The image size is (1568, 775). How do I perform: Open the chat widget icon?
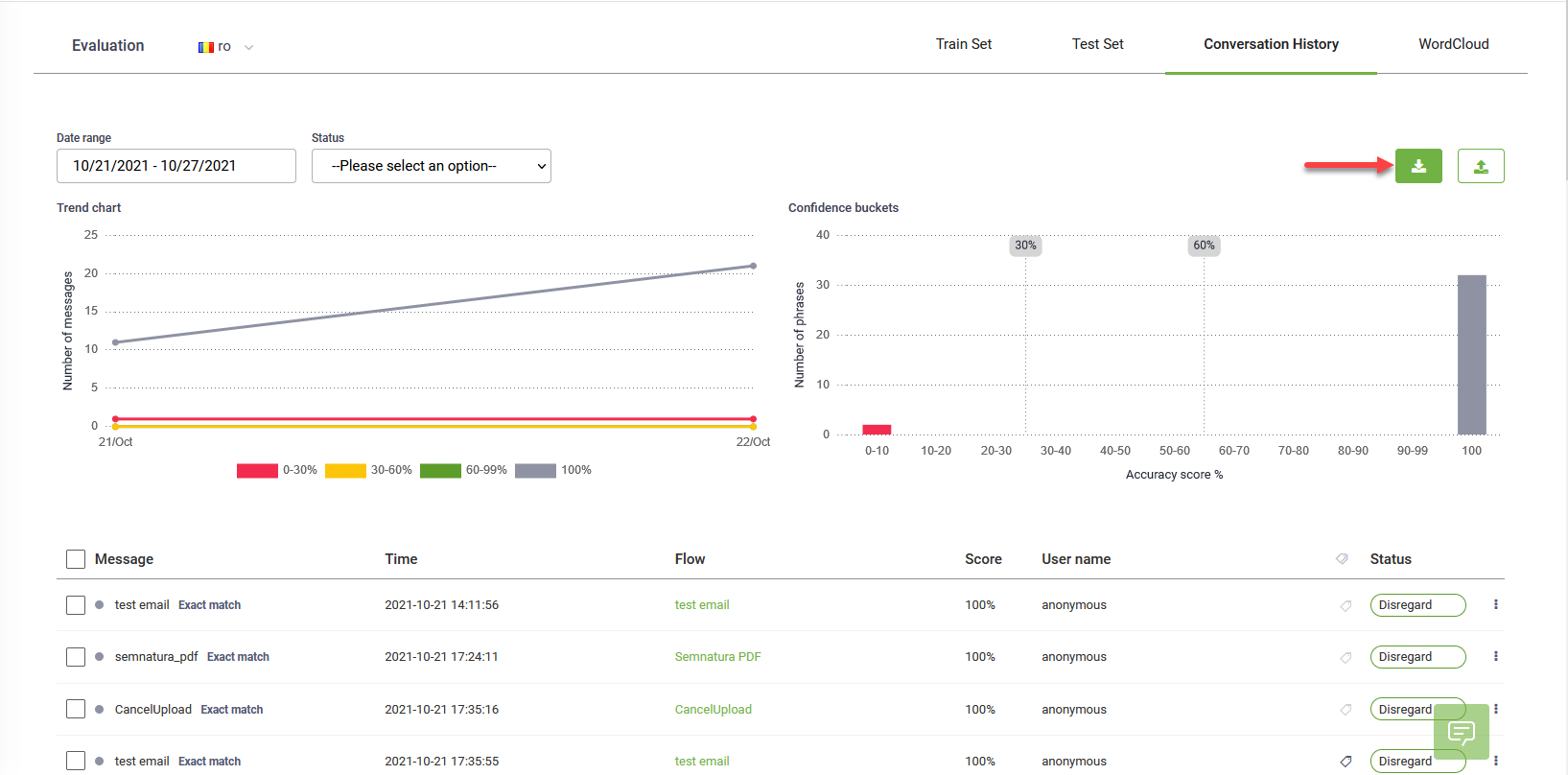point(1461,734)
